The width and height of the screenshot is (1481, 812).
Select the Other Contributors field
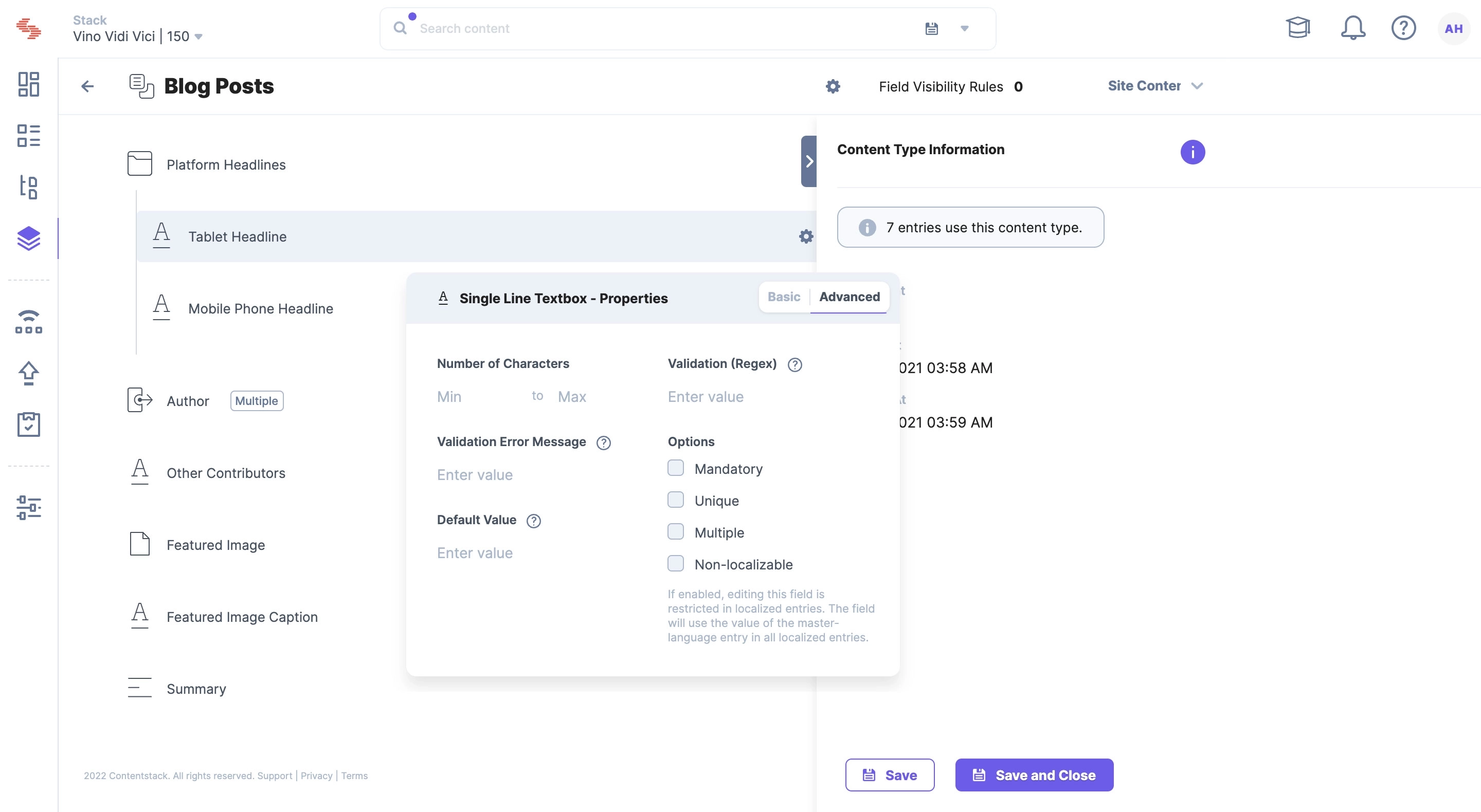pos(226,473)
